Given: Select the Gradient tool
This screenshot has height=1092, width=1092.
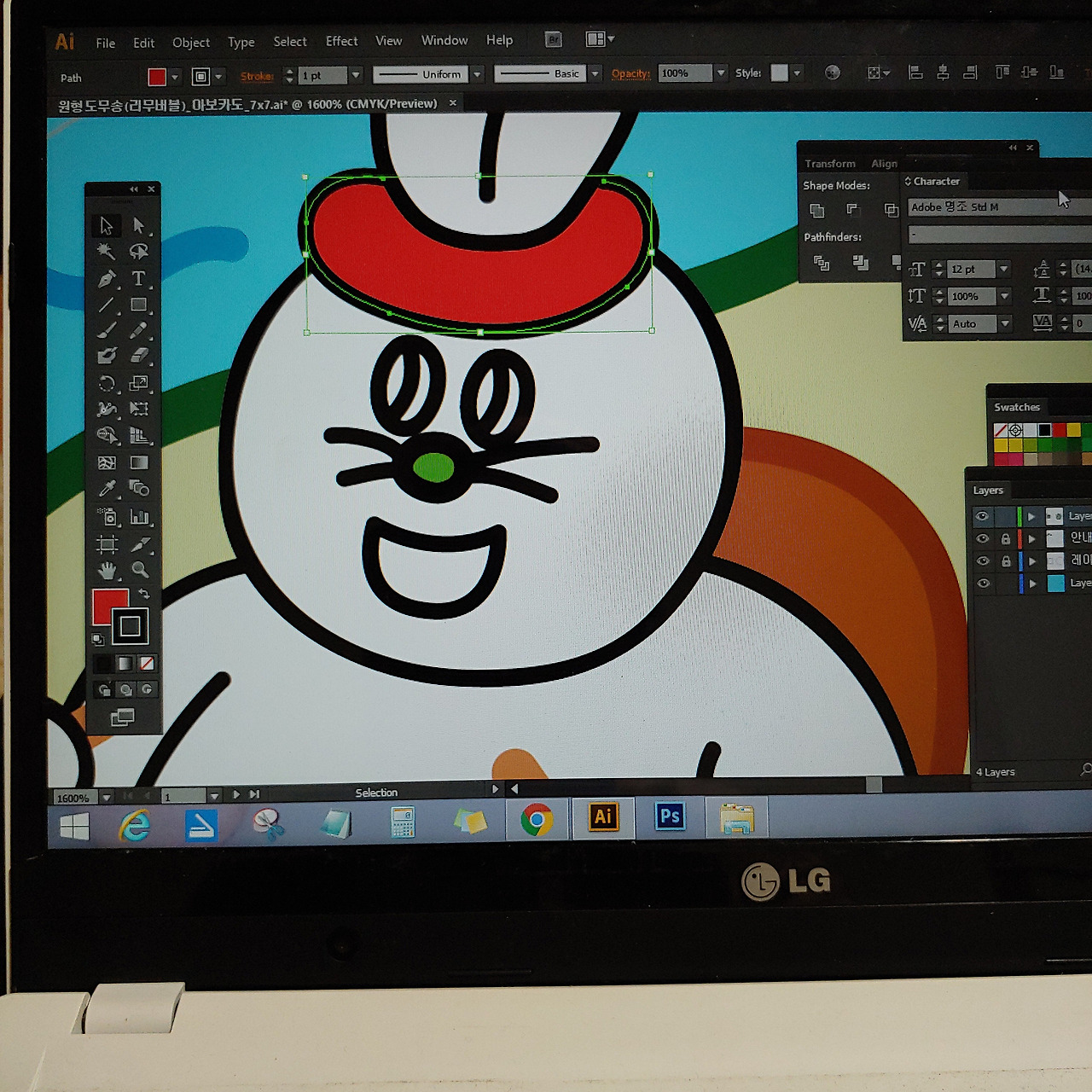Looking at the screenshot, I should tap(138, 462).
